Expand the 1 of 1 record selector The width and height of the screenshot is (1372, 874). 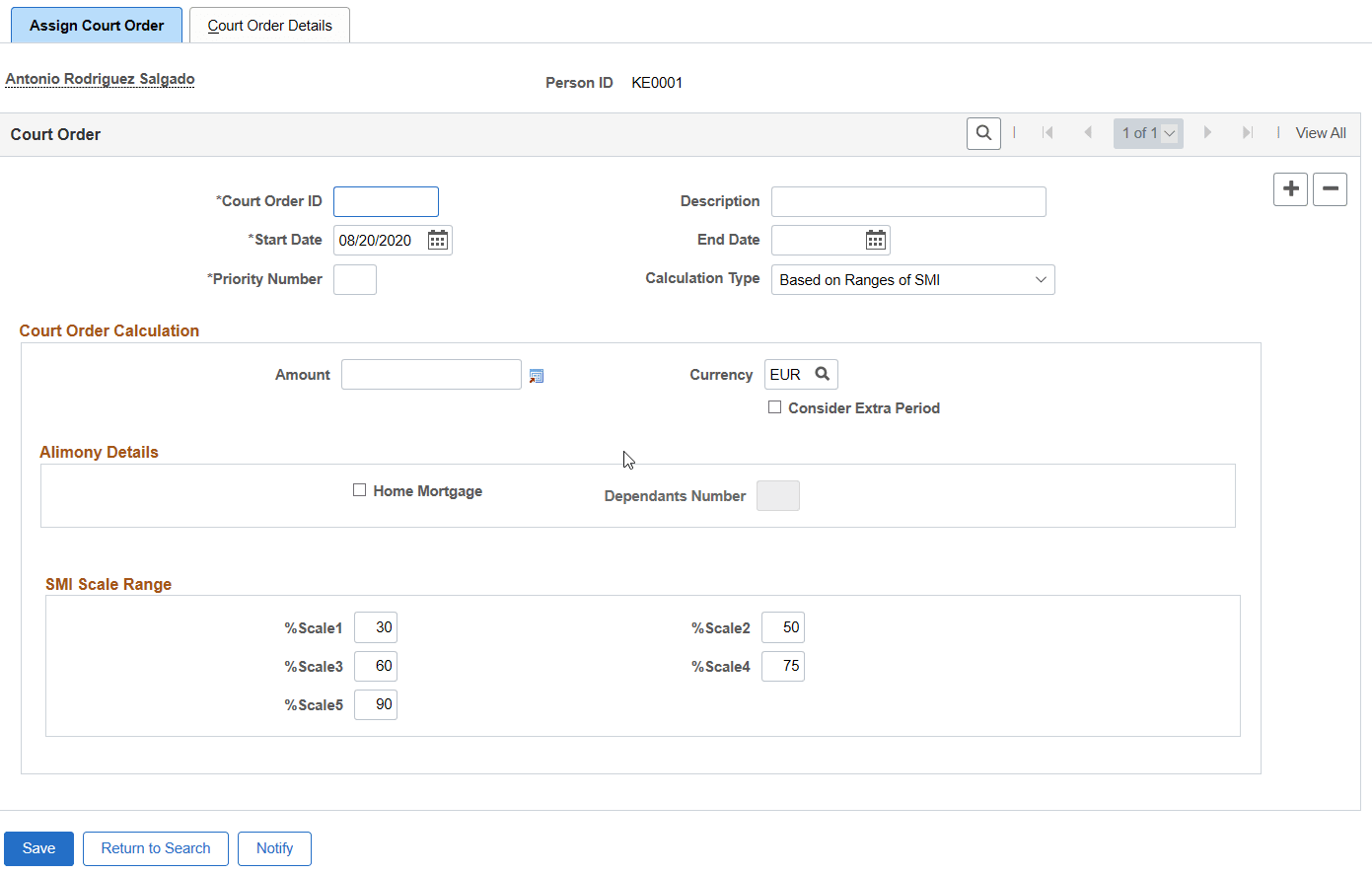[1169, 132]
